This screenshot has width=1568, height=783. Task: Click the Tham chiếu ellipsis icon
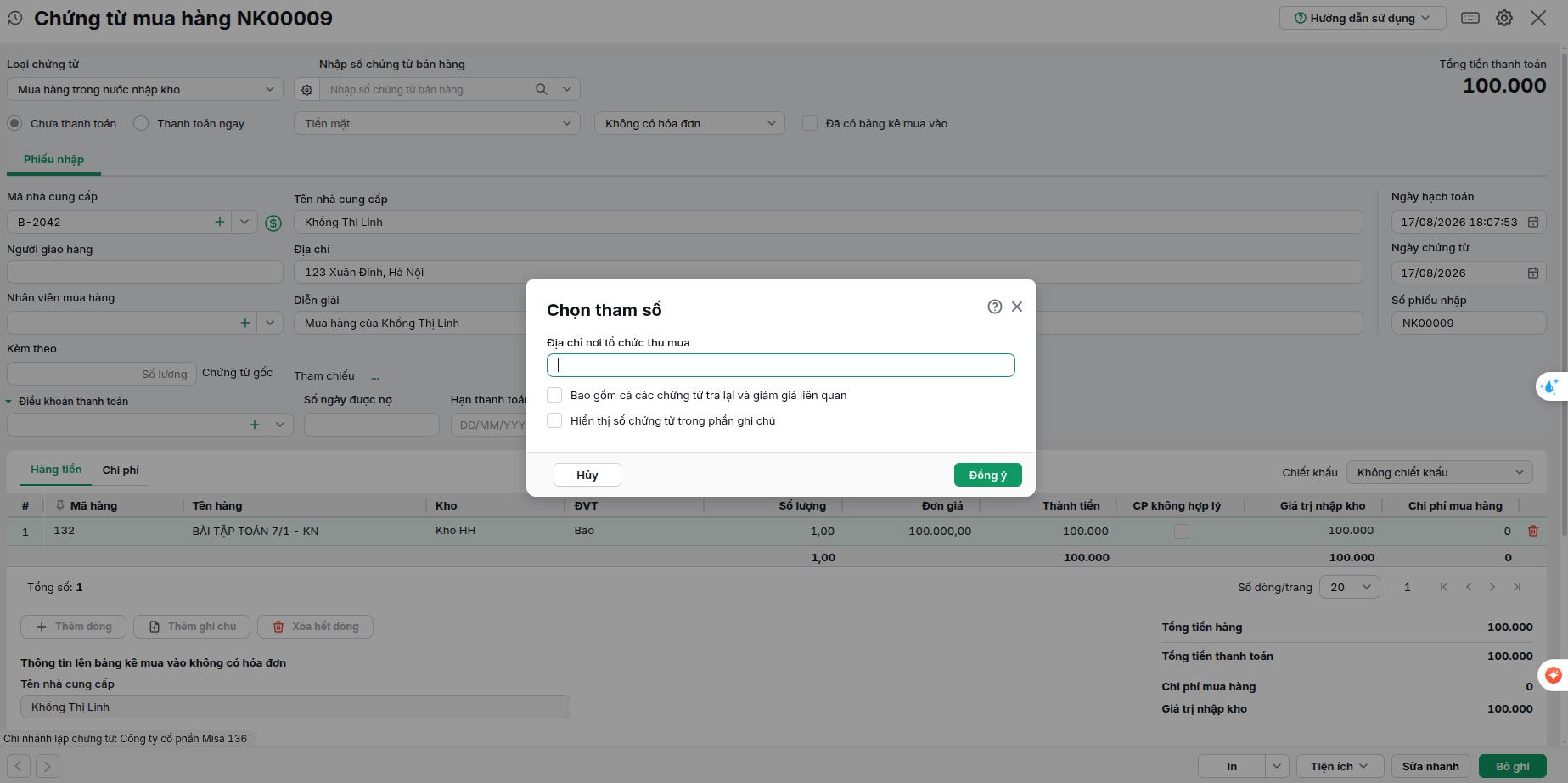tap(375, 377)
